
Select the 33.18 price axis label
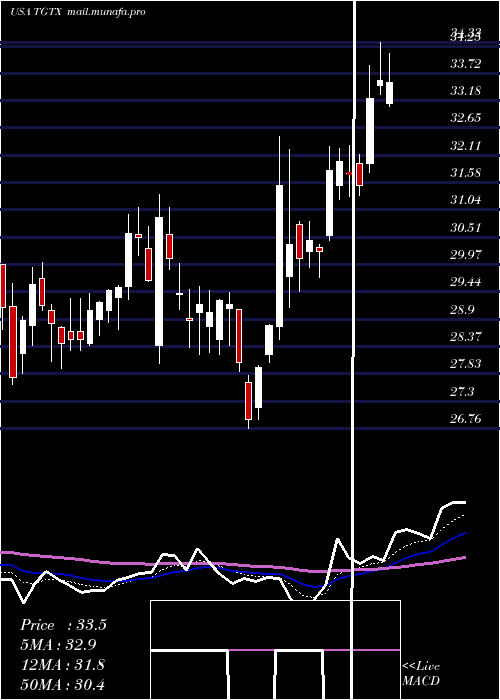[466, 91]
